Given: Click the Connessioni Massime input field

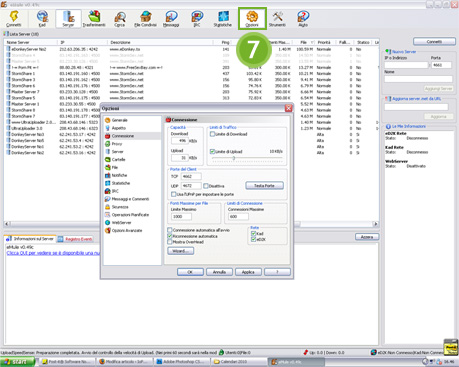Looking at the screenshot, I should pos(238,217).
